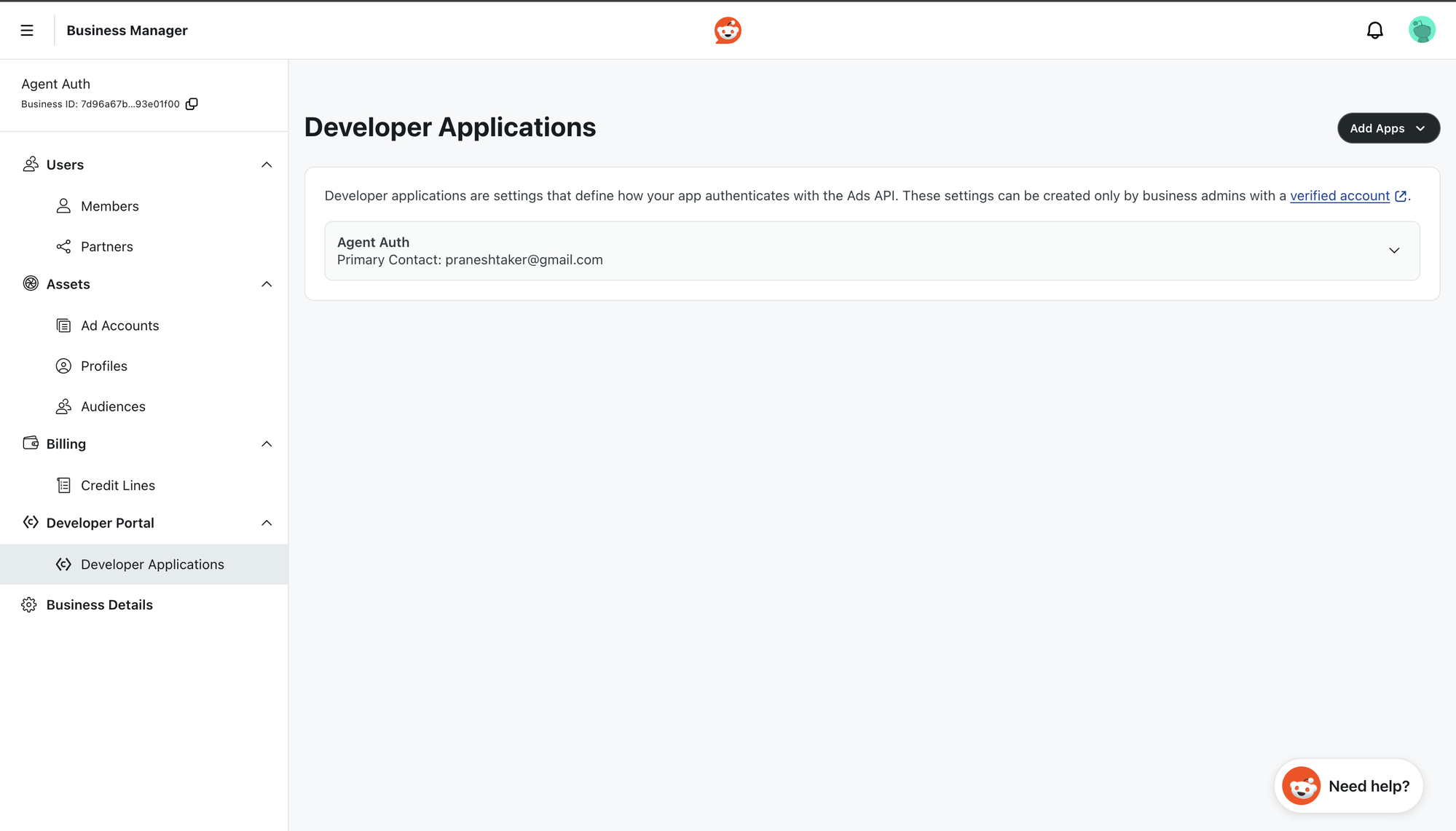Open notifications bell
The image size is (1456, 831).
click(1374, 31)
